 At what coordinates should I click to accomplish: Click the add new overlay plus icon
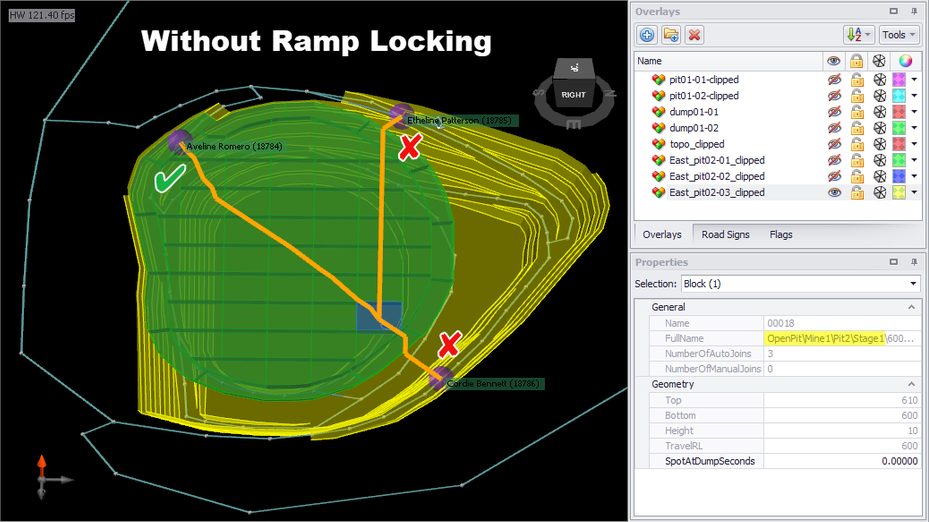(x=646, y=35)
